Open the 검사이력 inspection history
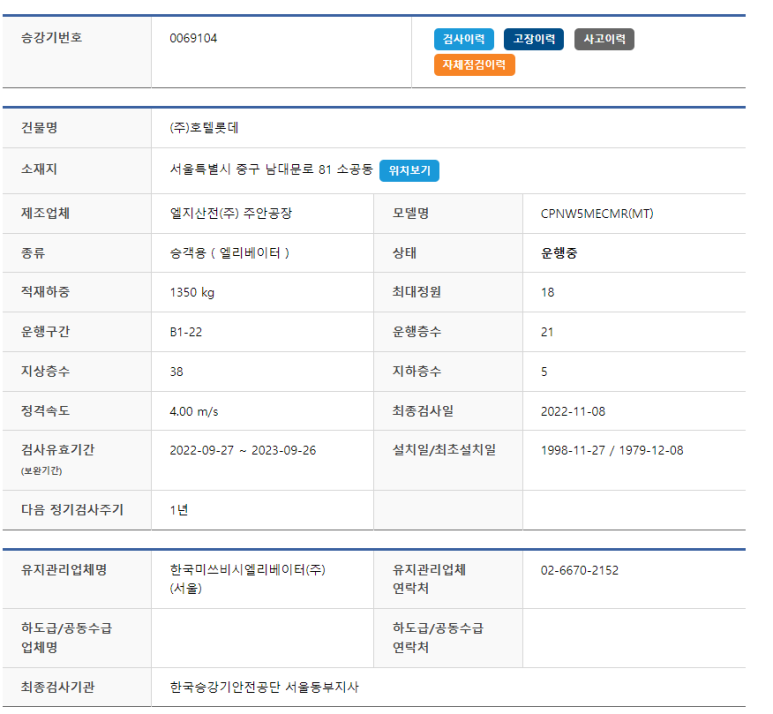Viewport: 773px width, 714px height. tap(463, 39)
